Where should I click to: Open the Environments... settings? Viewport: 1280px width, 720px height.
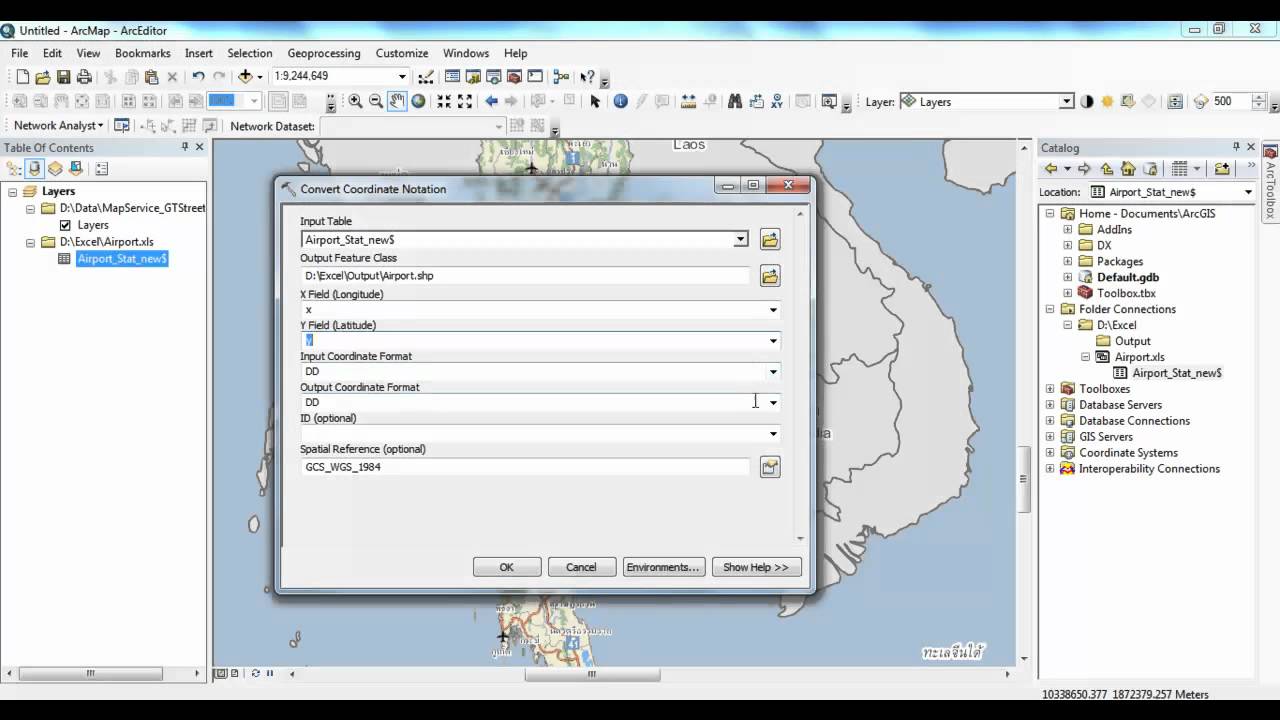pos(663,567)
